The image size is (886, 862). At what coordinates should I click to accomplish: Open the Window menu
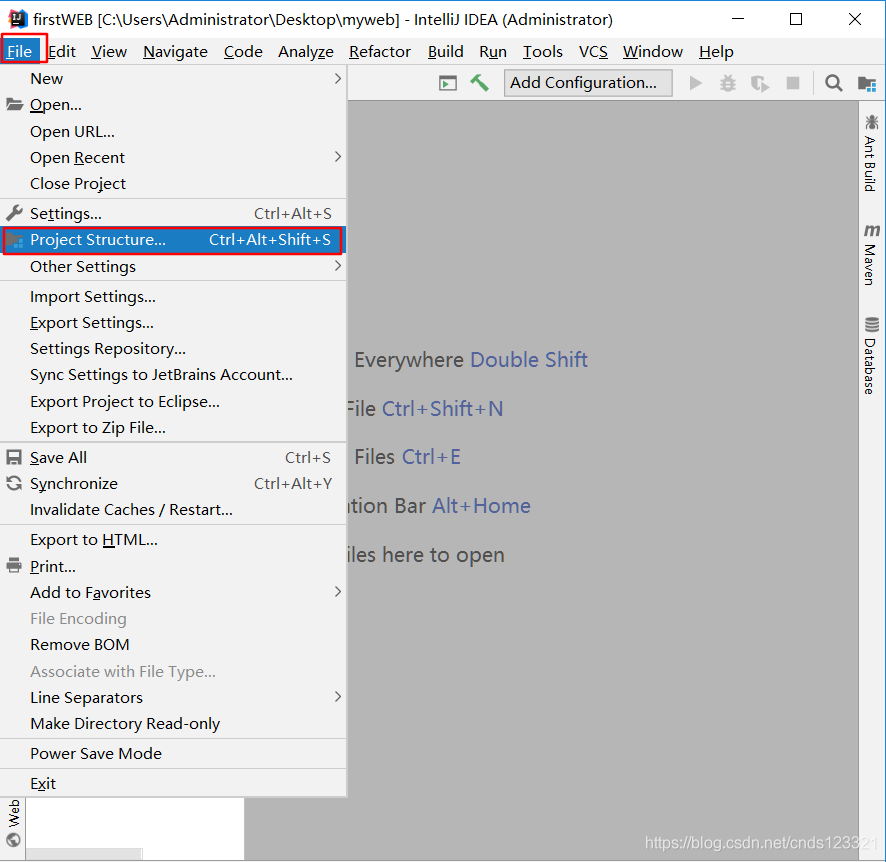click(653, 51)
